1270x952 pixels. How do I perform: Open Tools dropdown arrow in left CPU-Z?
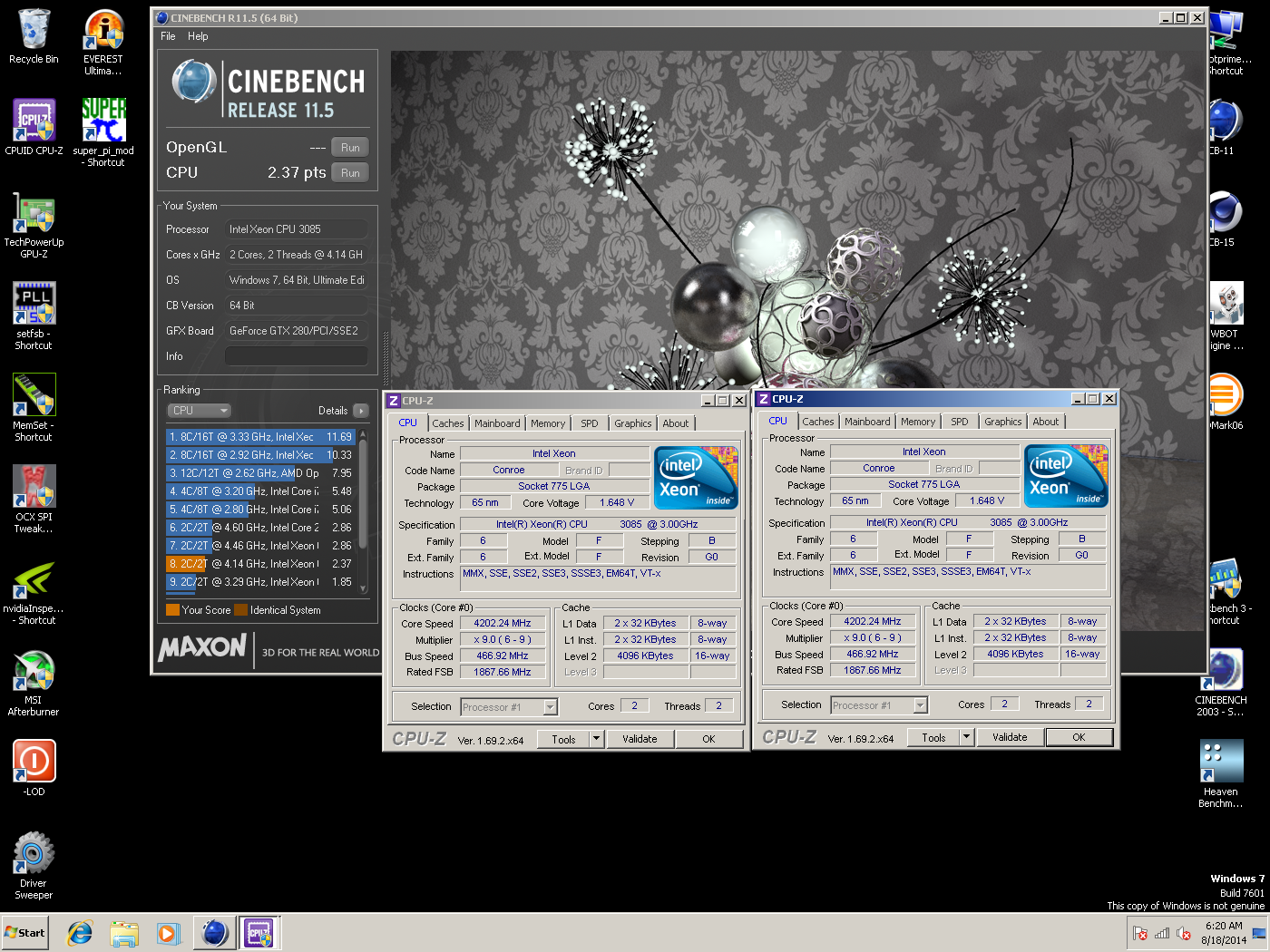(x=597, y=739)
